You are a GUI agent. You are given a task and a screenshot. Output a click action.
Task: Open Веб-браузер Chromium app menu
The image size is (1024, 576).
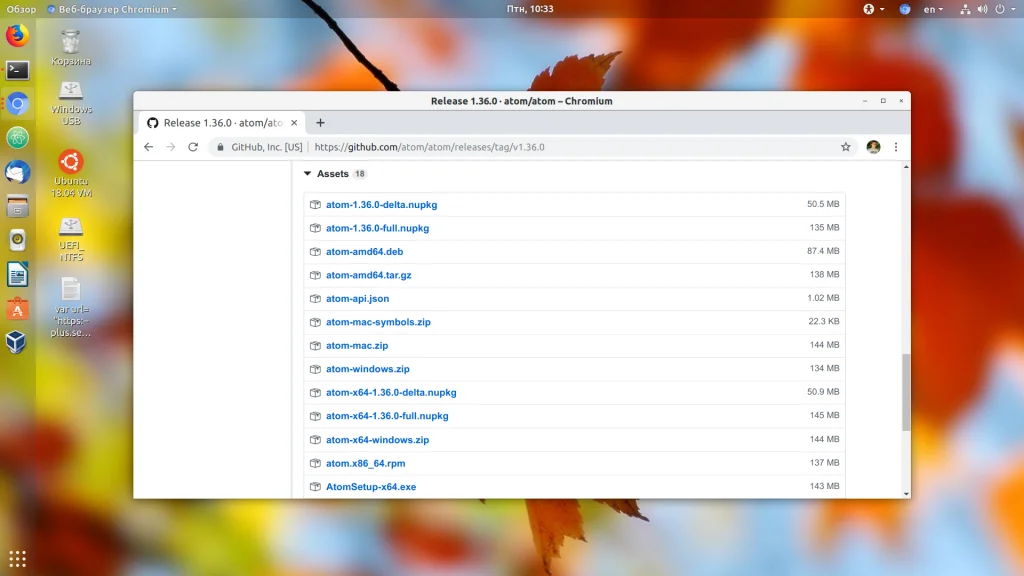112,9
